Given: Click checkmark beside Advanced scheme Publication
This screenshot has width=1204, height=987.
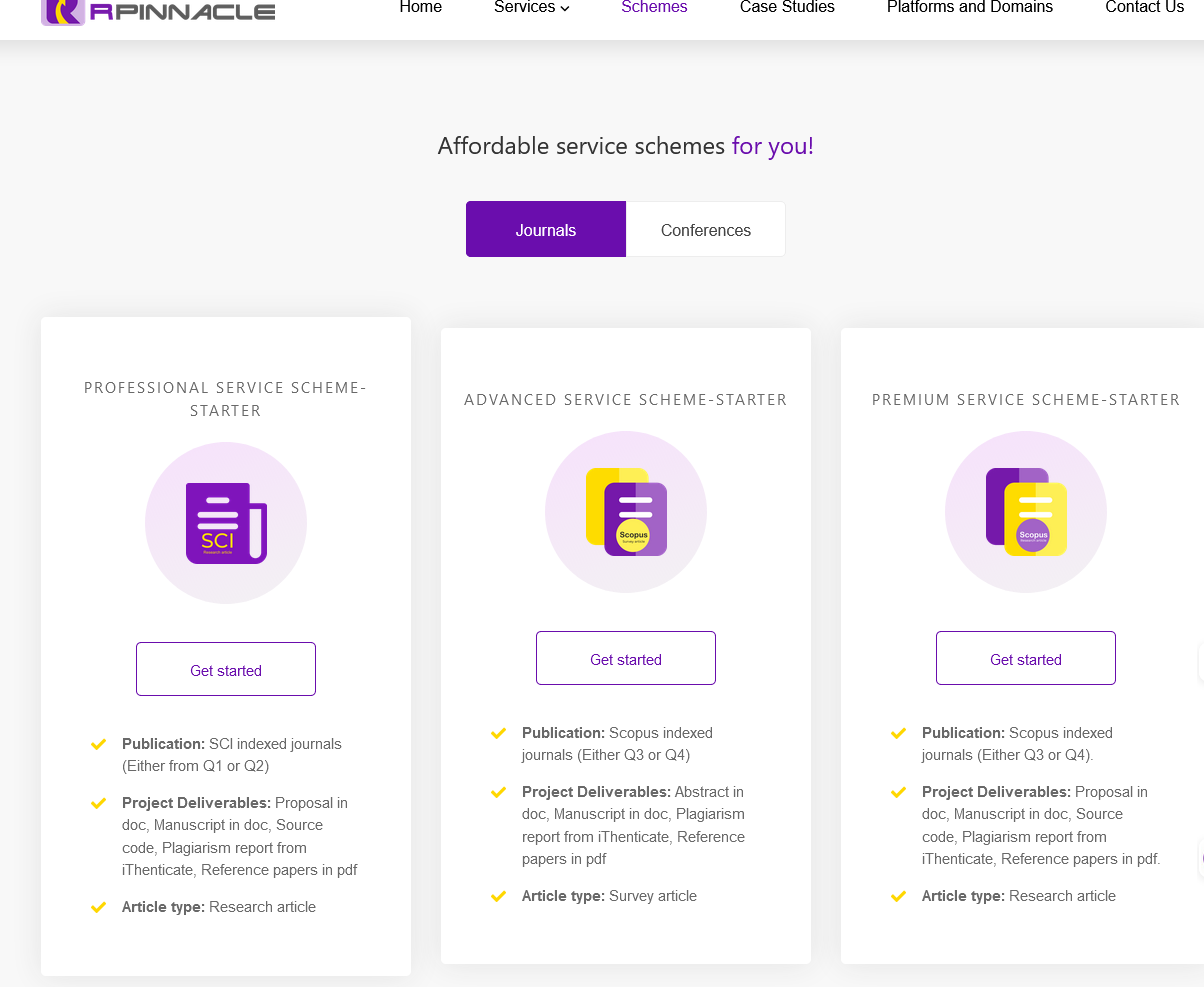Looking at the screenshot, I should click(x=498, y=733).
